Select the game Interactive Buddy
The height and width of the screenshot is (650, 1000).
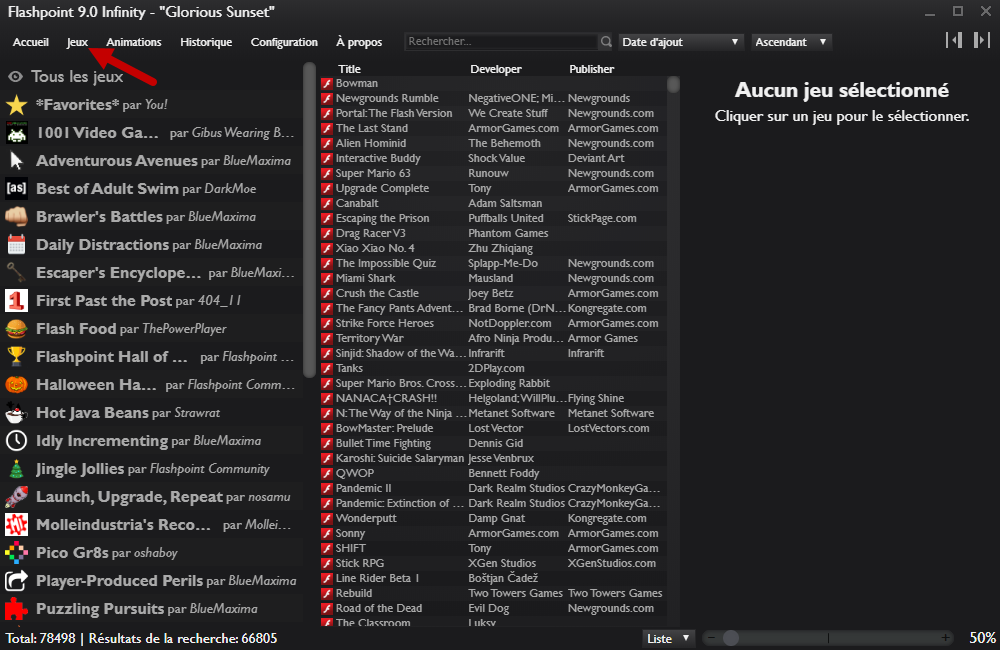pyautogui.click(x=494, y=158)
